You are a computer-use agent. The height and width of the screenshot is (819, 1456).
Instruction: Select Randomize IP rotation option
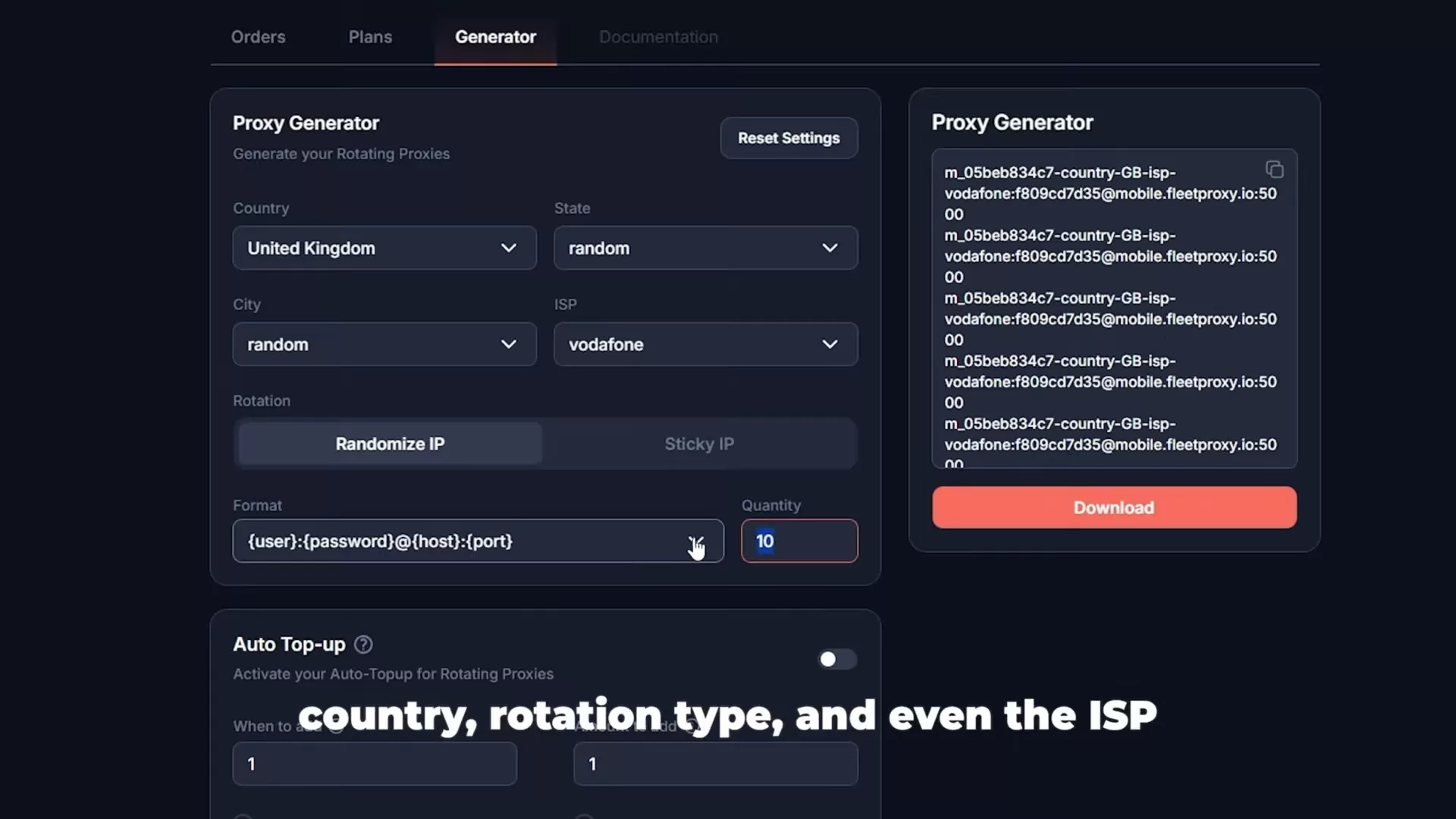click(390, 444)
